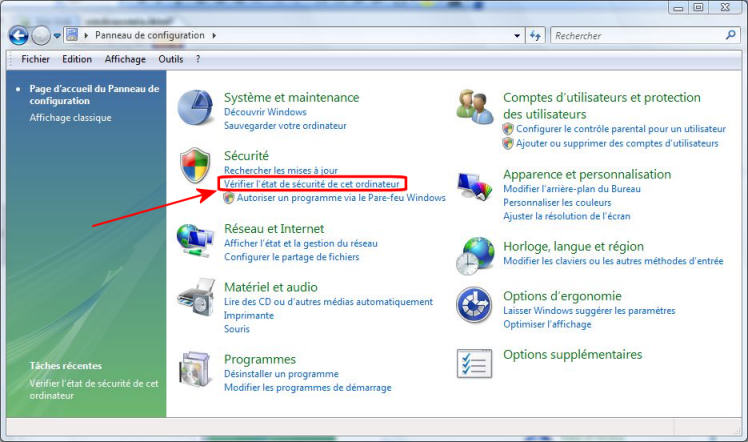Image resolution: width=748 pixels, height=442 pixels.
Task: Open the Edition menu
Action: 77,59
